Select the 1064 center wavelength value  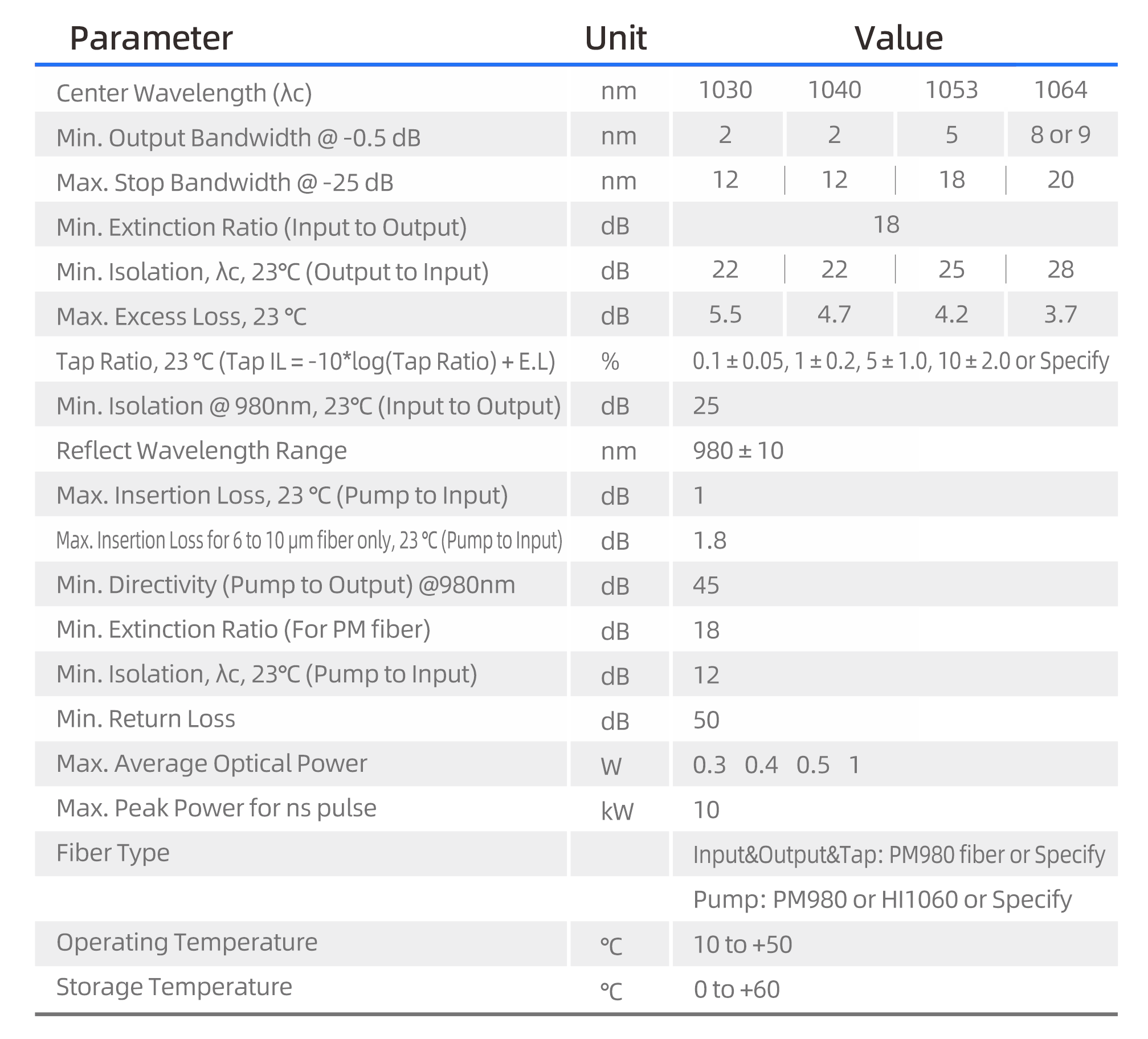click(x=1060, y=90)
